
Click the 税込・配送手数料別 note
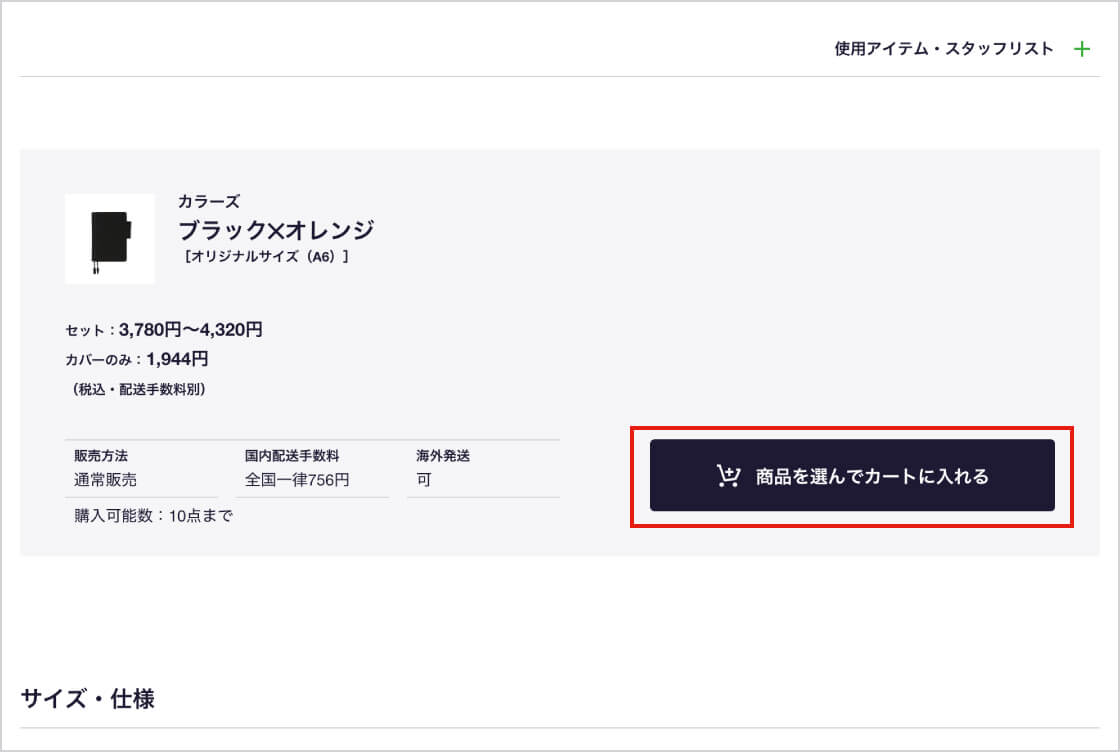click(138, 390)
